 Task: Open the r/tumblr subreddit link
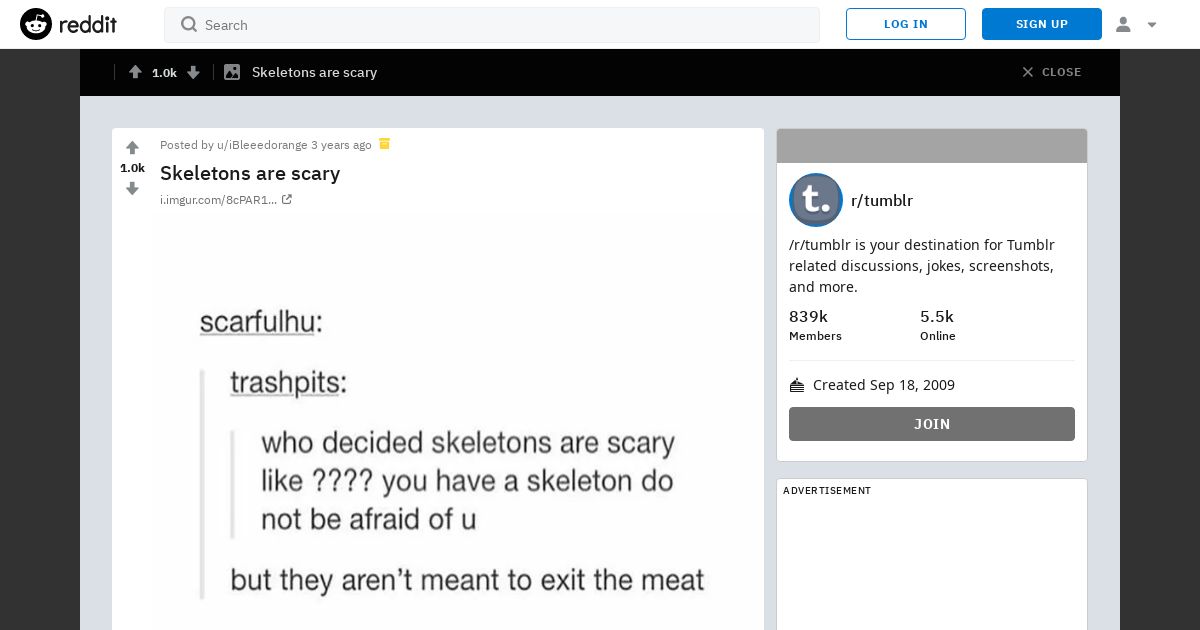click(x=882, y=200)
